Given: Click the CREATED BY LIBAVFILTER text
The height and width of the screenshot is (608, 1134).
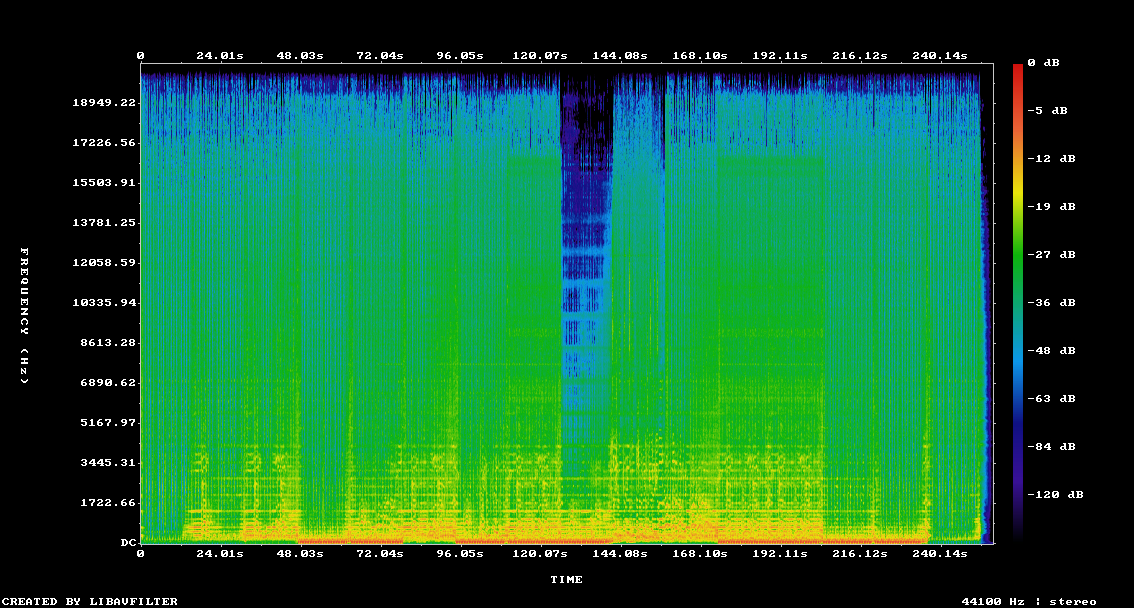Looking at the screenshot, I should point(89,601).
